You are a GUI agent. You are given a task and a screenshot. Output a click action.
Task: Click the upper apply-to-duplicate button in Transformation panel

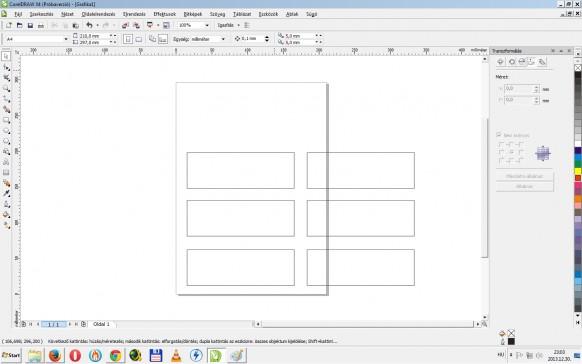pyautogui.click(x=524, y=176)
